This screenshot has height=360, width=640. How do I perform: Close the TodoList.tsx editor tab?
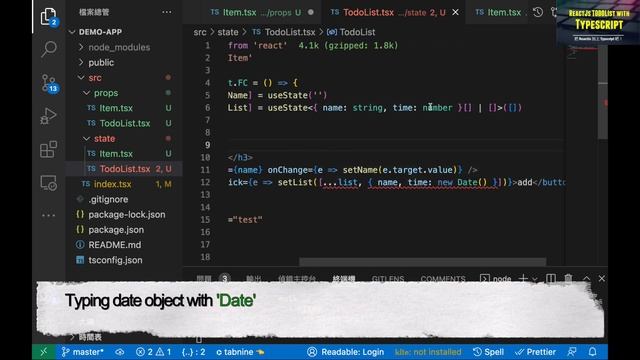[x=456, y=12]
